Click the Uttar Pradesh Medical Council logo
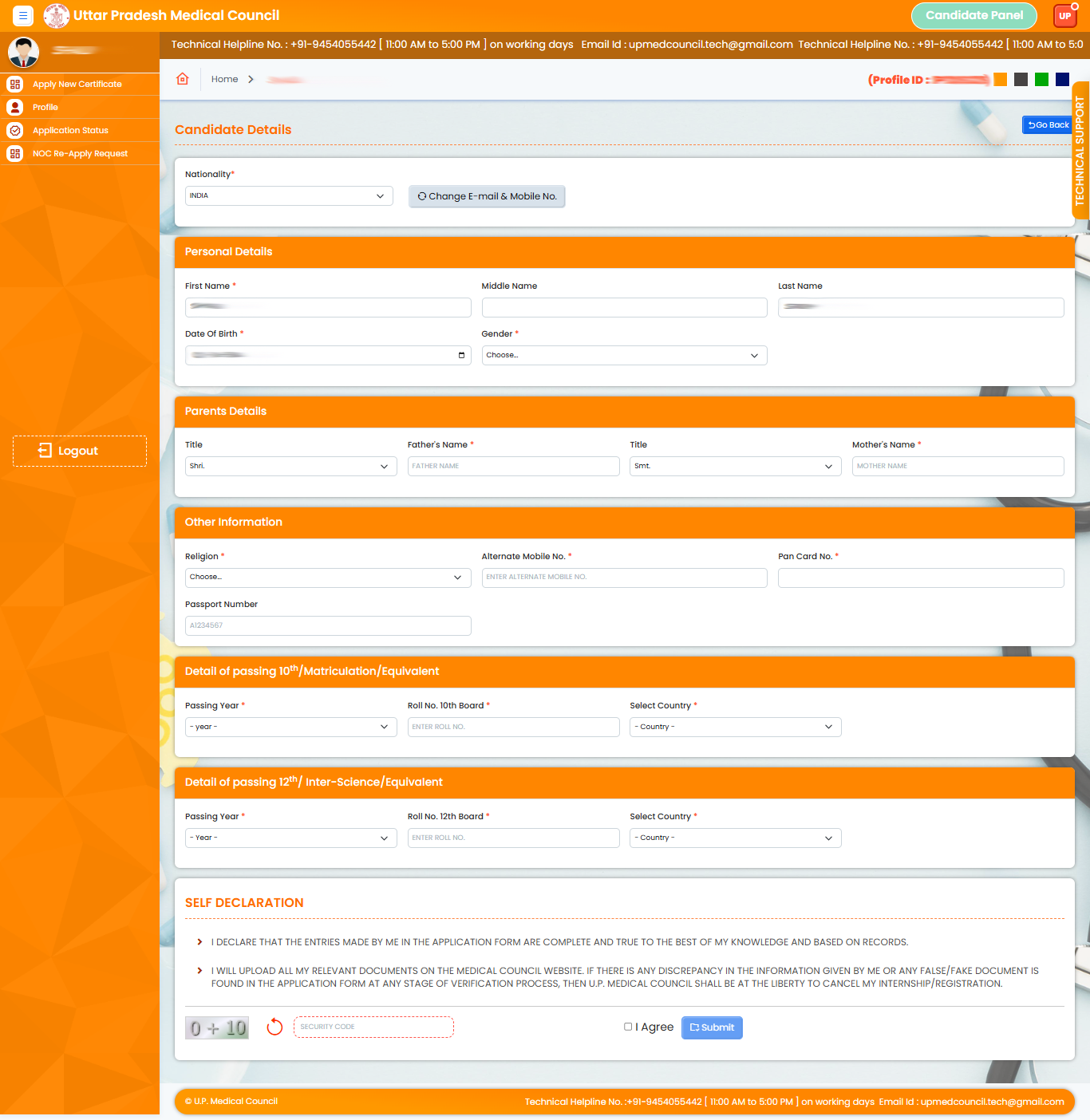 pyautogui.click(x=56, y=15)
